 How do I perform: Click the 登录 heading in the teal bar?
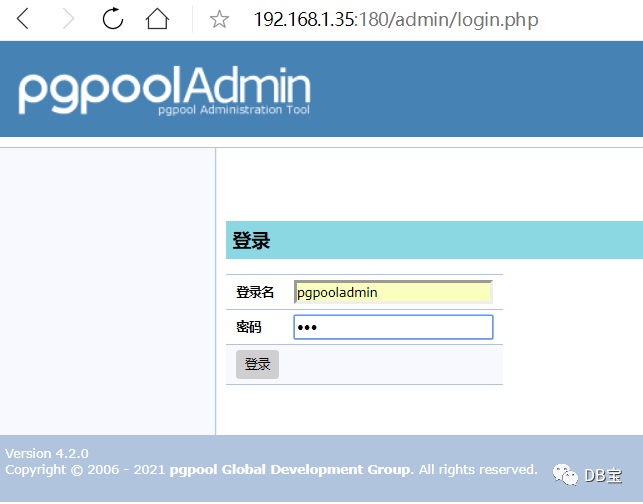pos(251,240)
